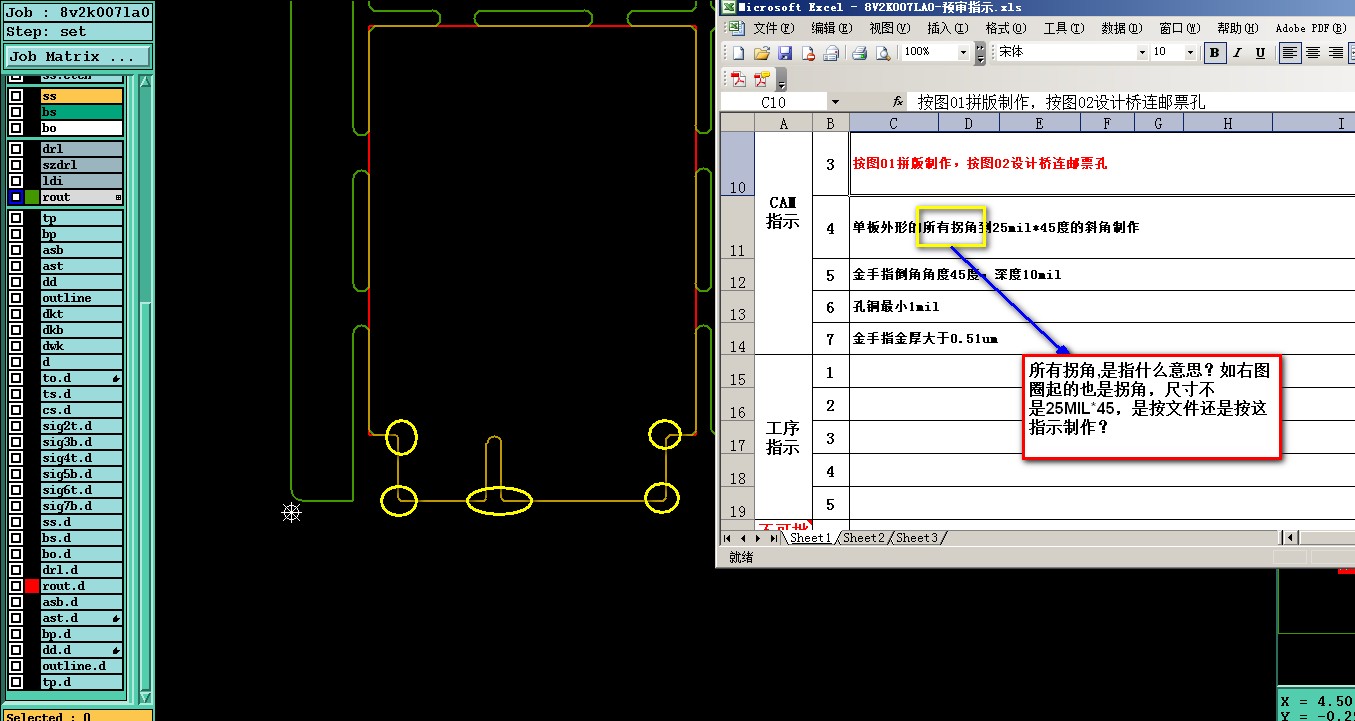Toggle the drl layer checkbox
This screenshot has width=1355, height=721.
pos(15,149)
